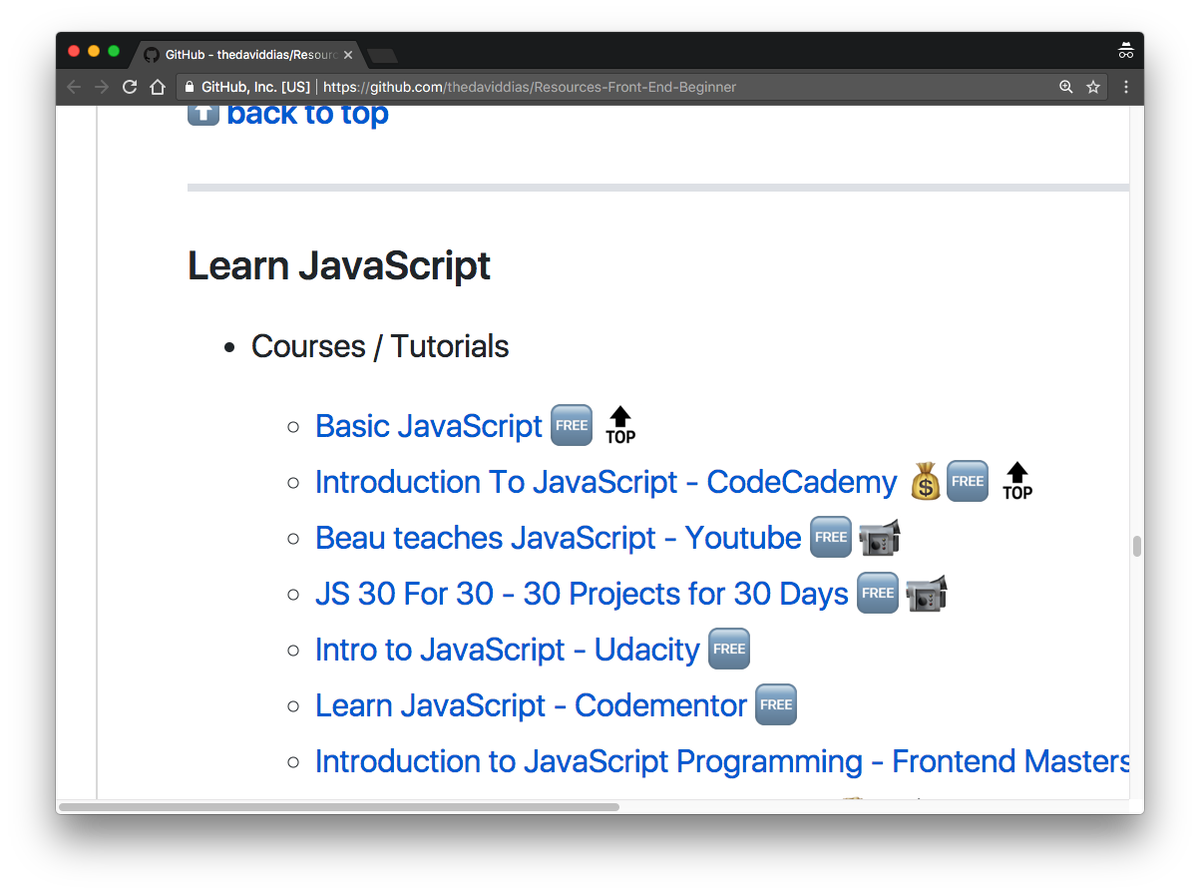Click the browser back arrow
The height and width of the screenshot is (894, 1200).
[73, 87]
